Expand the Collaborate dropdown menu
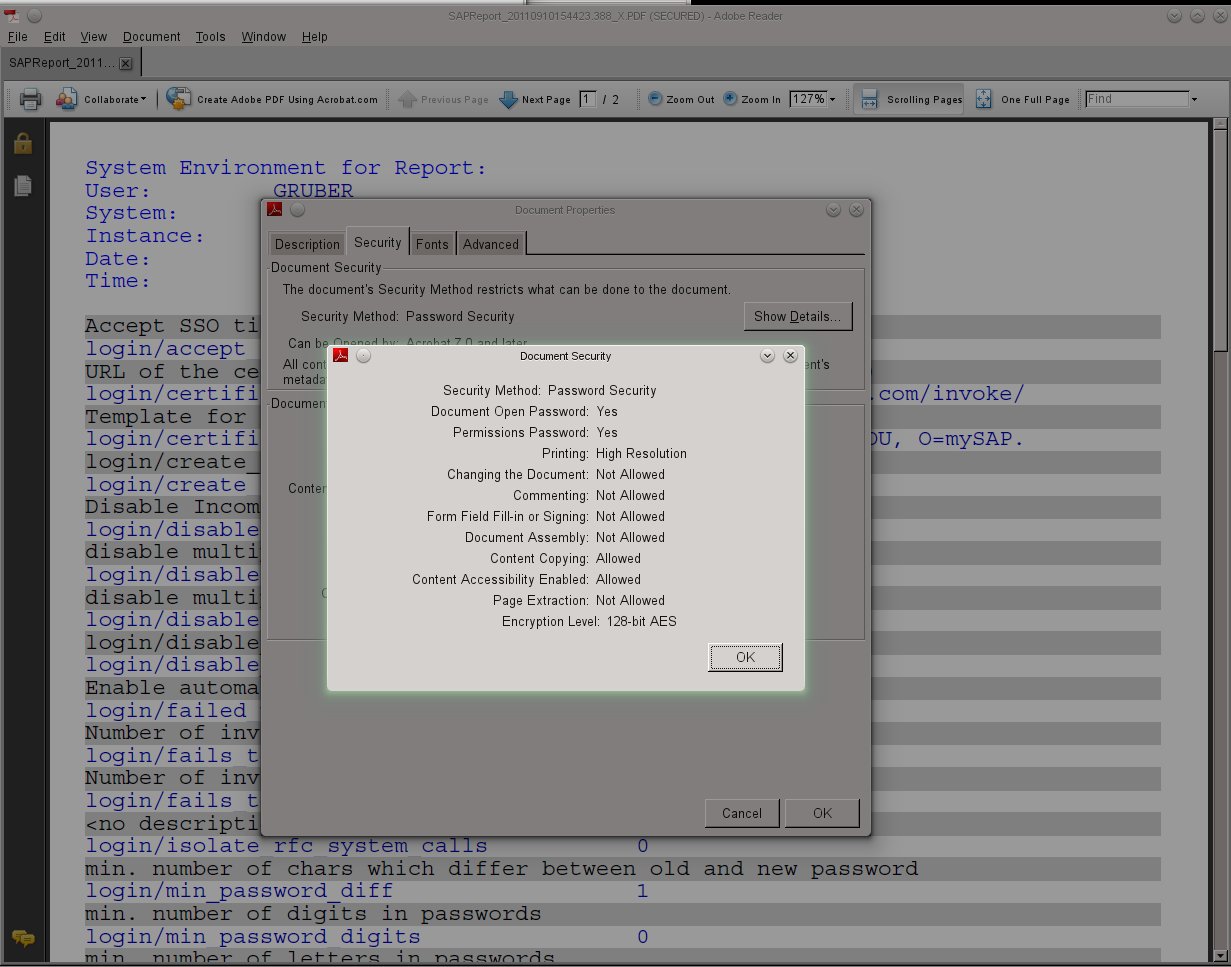 (143, 99)
